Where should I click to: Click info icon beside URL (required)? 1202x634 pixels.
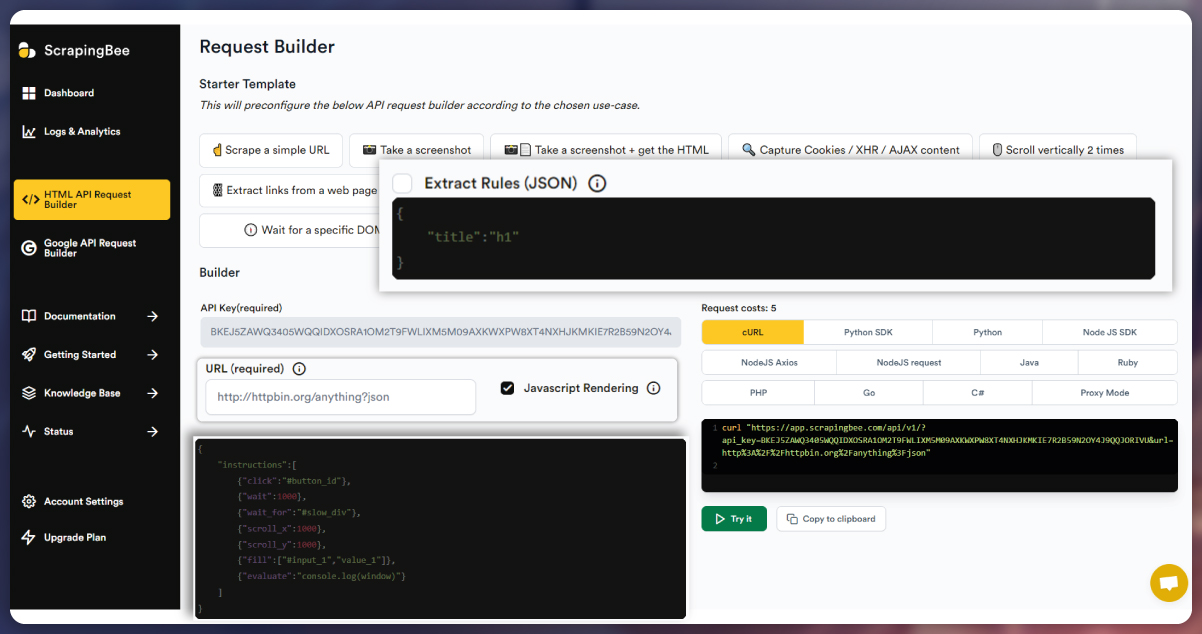tap(299, 369)
